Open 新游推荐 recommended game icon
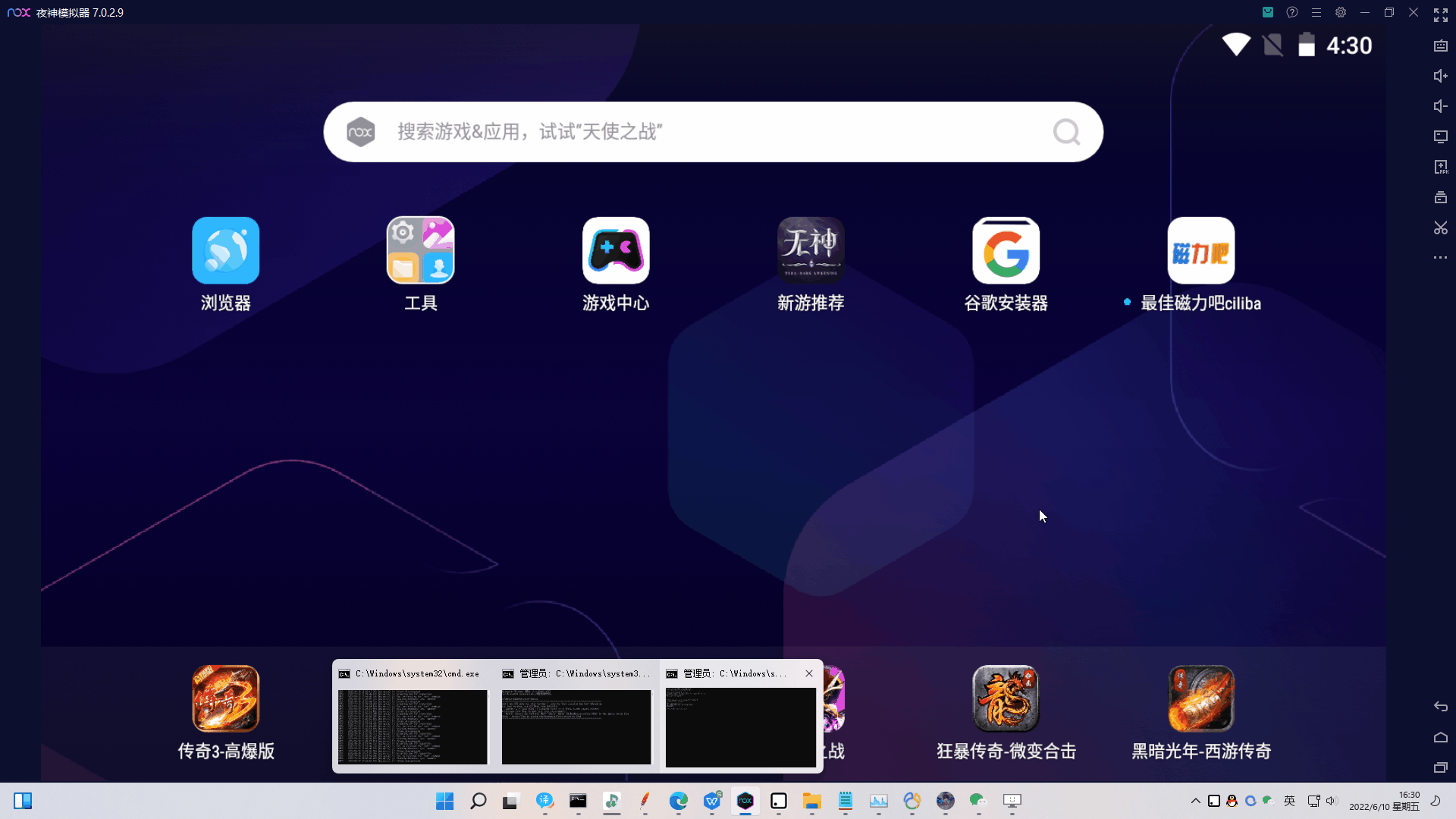The width and height of the screenshot is (1456, 819). coord(811,251)
